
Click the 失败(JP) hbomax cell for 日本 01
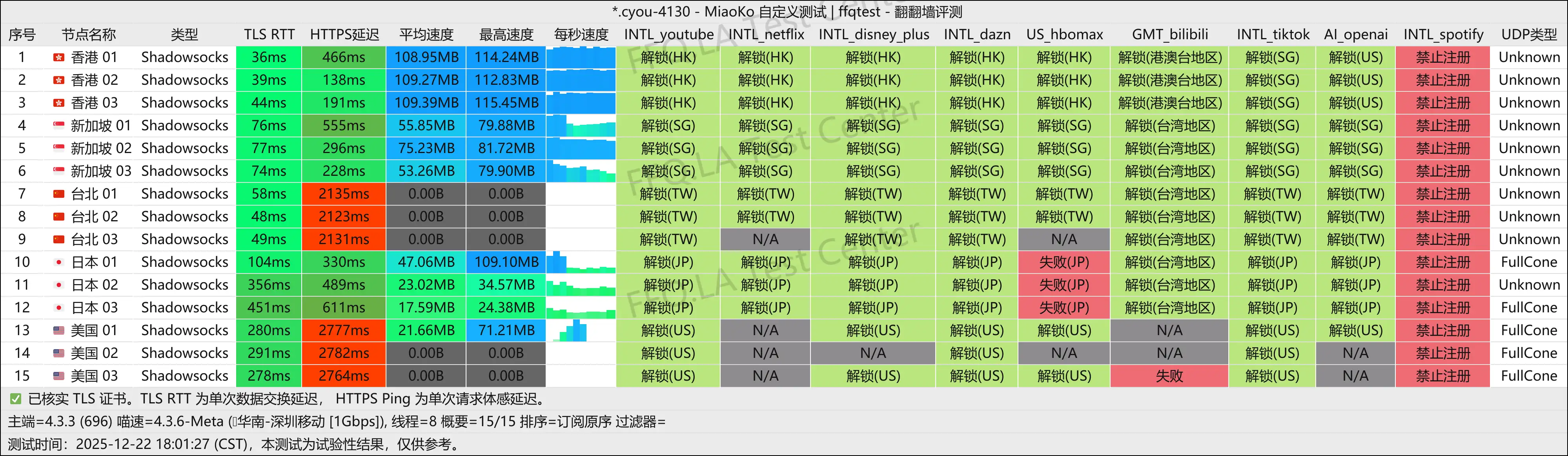tap(1064, 262)
